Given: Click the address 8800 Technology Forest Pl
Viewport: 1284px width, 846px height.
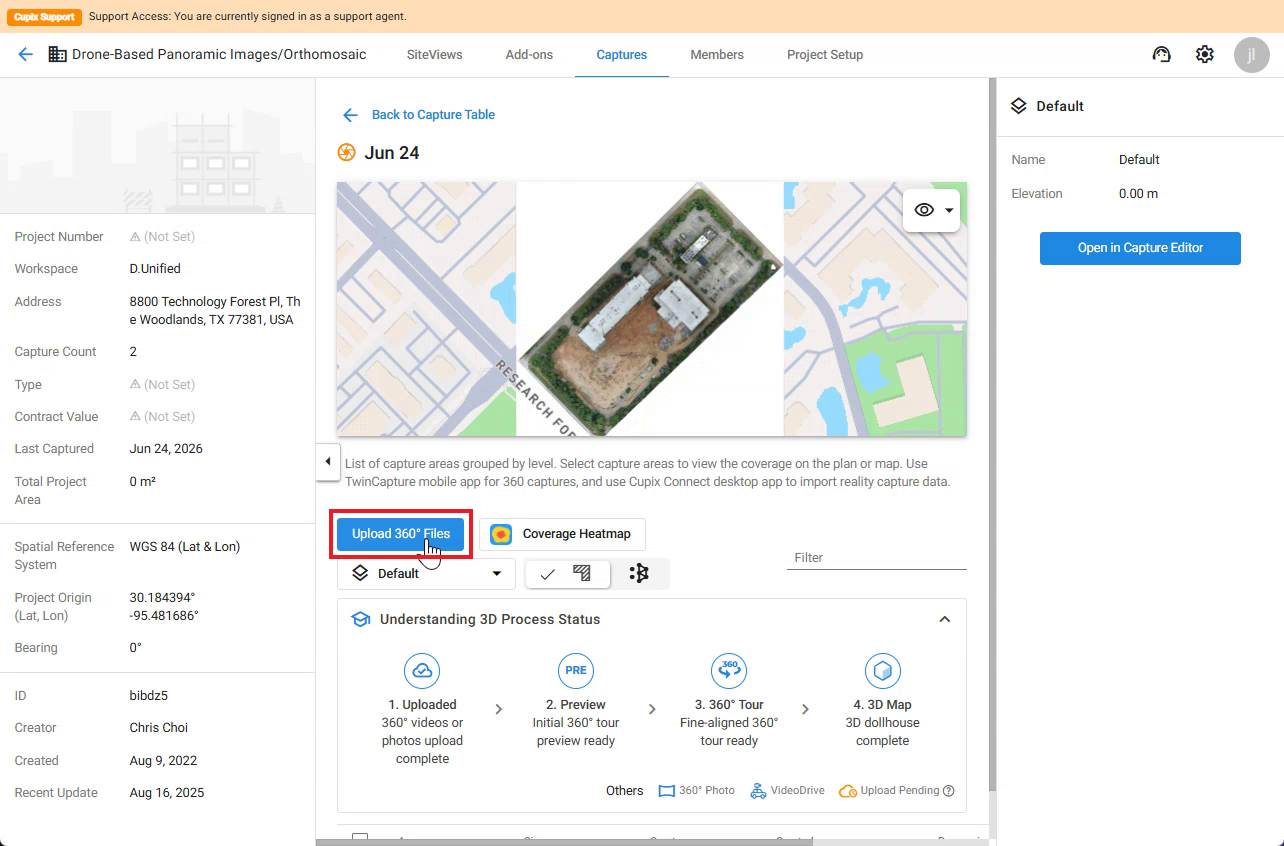Looking at the screenshot, I should click(215, 311).
